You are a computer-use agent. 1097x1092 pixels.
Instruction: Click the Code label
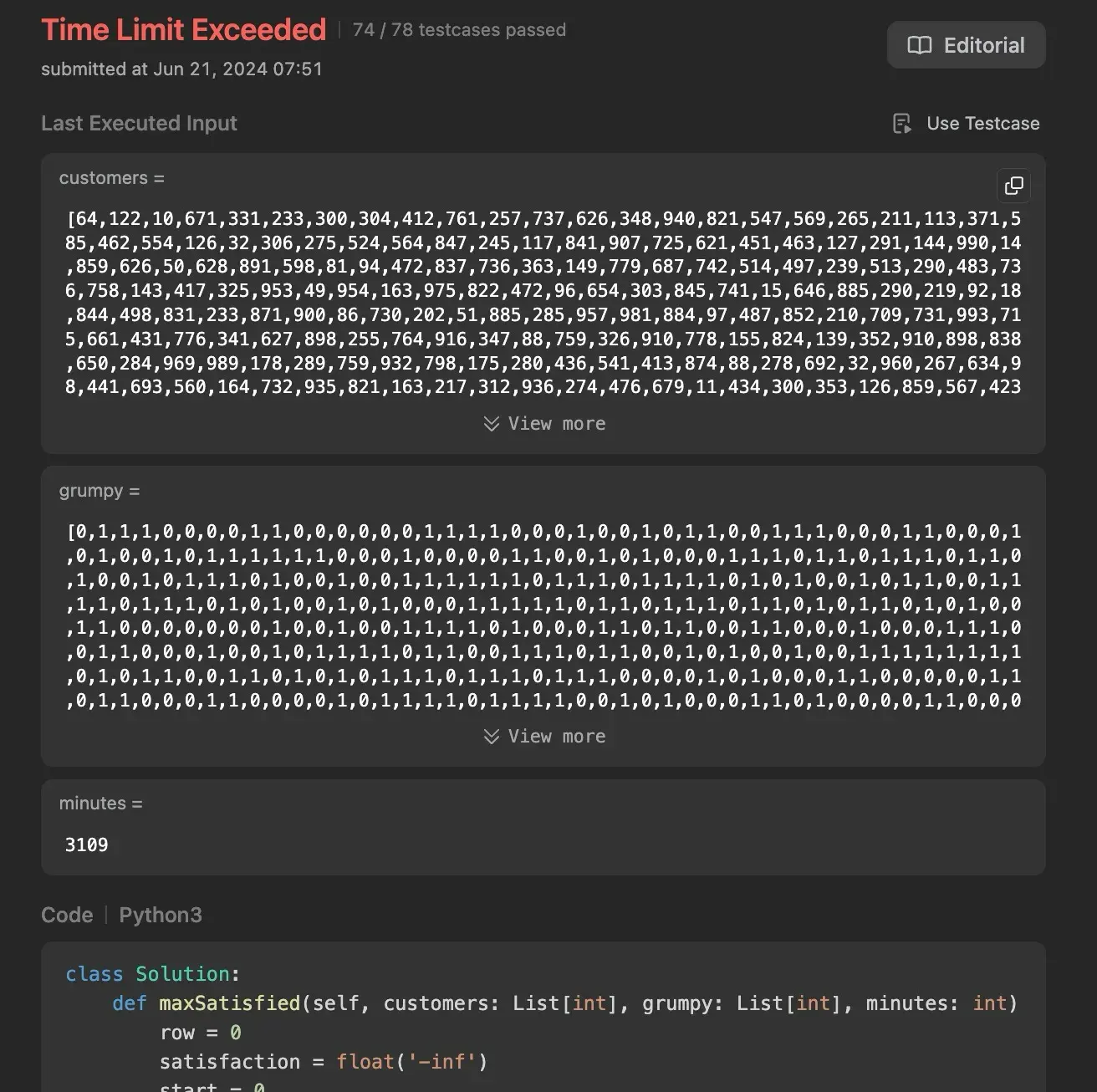67,916
